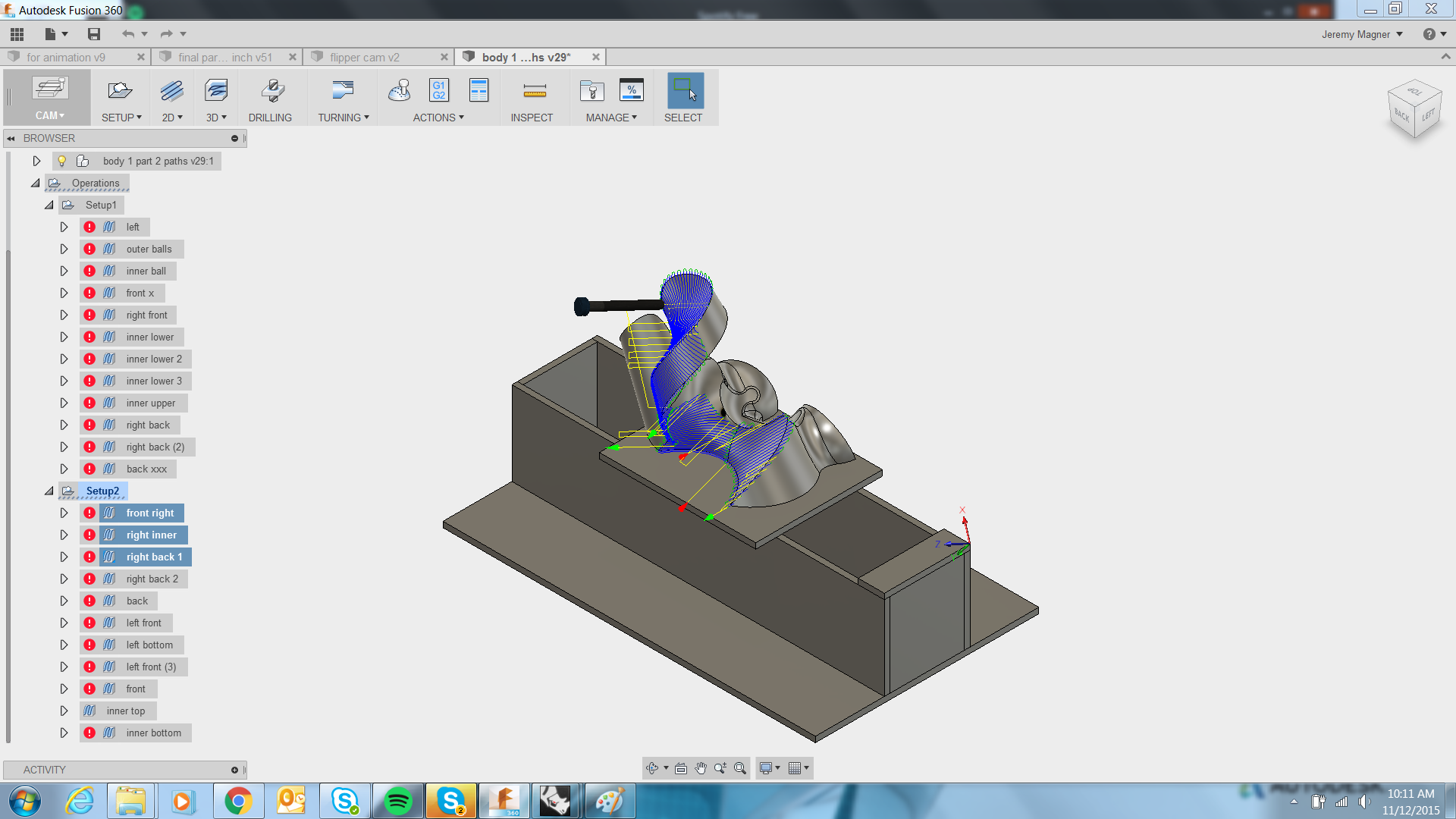Image resolution: width=1456 pixels, height=819 pixels.
Task: Click the Drilling tool icon
Action: tap(272, 91)
